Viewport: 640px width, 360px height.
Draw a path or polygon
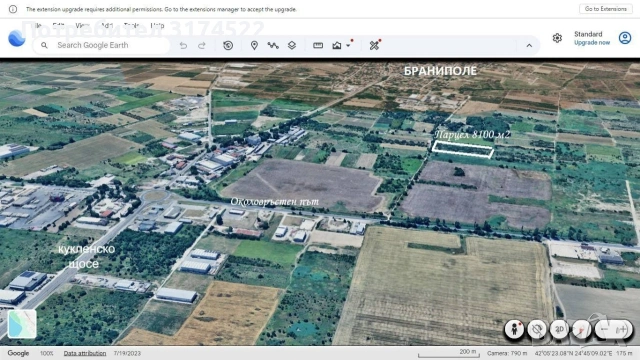point(273,45)
